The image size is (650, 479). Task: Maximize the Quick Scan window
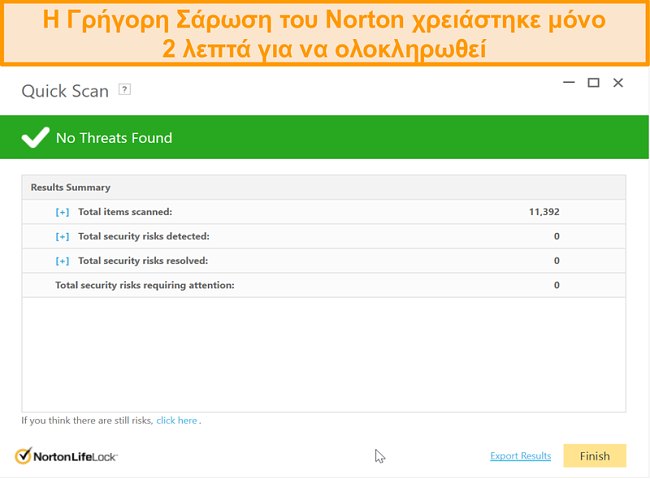pyautogui.click(x=593, y=83)
